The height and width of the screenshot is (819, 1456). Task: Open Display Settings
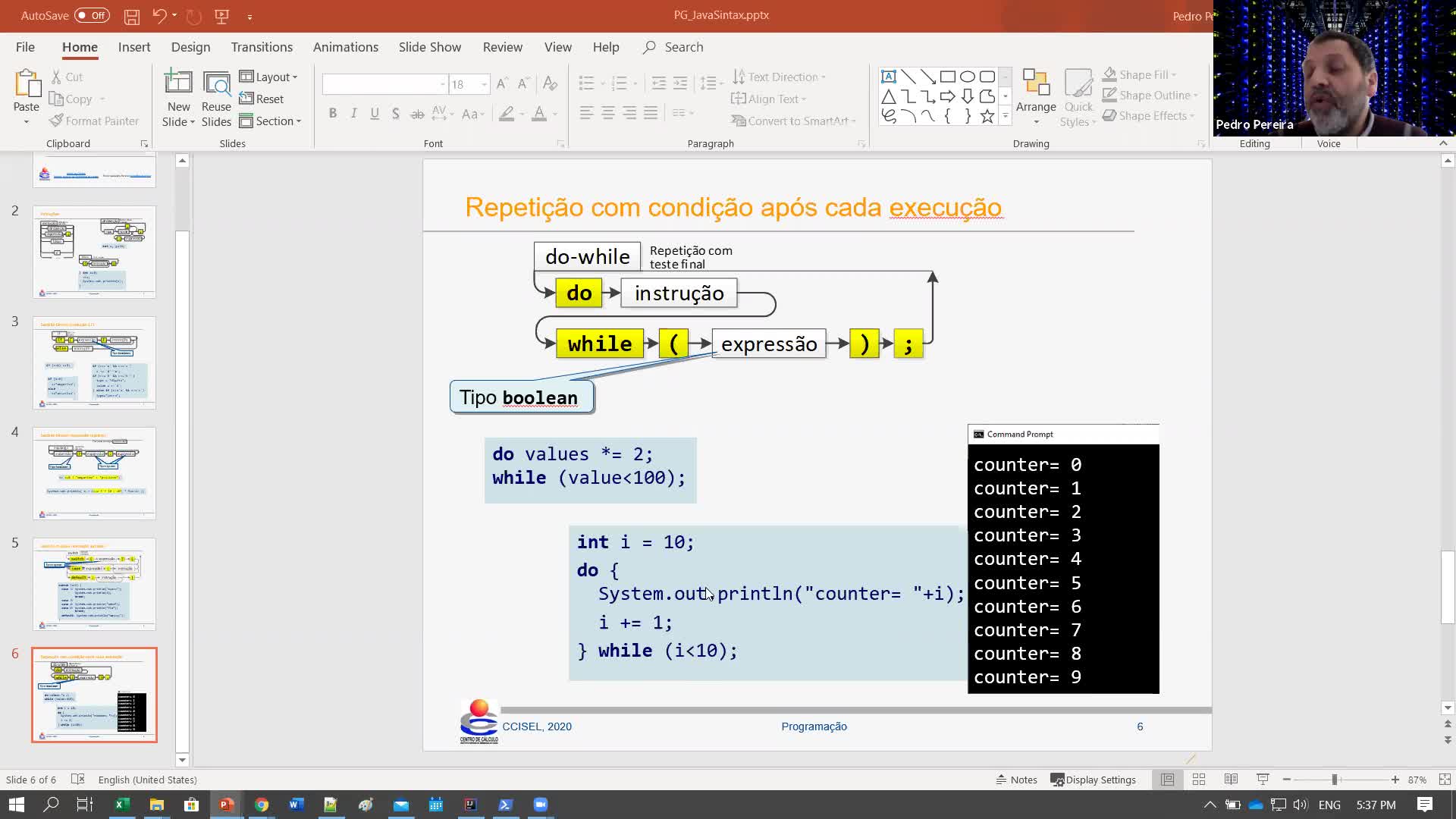[1093, 780]
